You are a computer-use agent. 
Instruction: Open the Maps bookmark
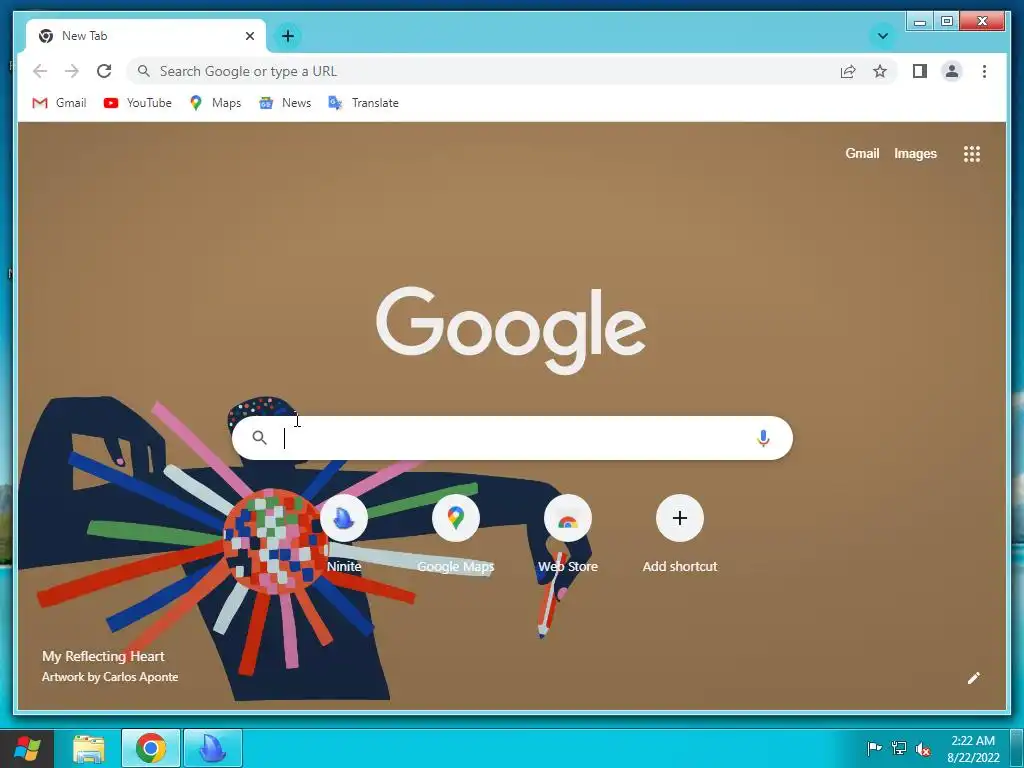click(x=216, y=103)
